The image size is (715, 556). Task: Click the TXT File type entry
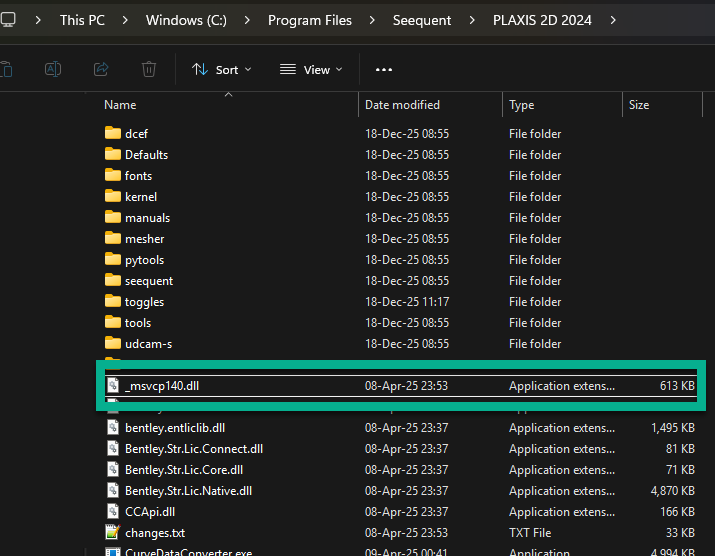[530, 533]
